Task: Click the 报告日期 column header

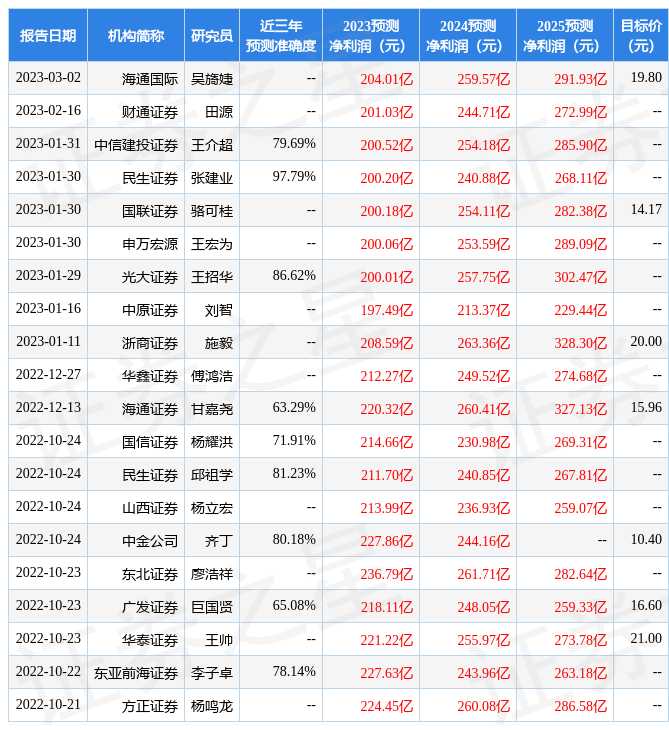Action: click(x=48, y=36)
